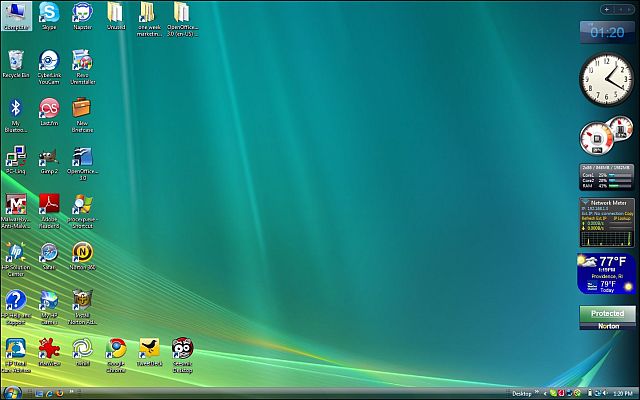Click Providence, RI location text

pyautogui.click(x=607, y=276)
